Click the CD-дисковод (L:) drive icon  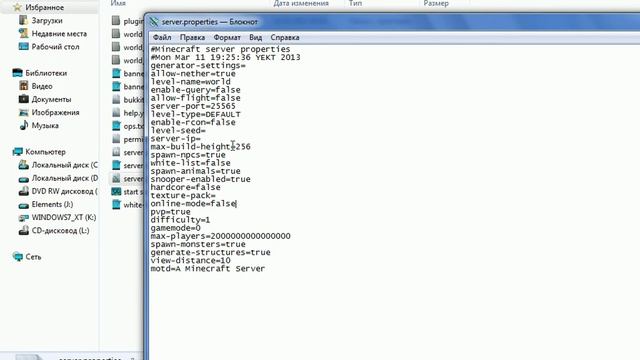pos(23,231)
